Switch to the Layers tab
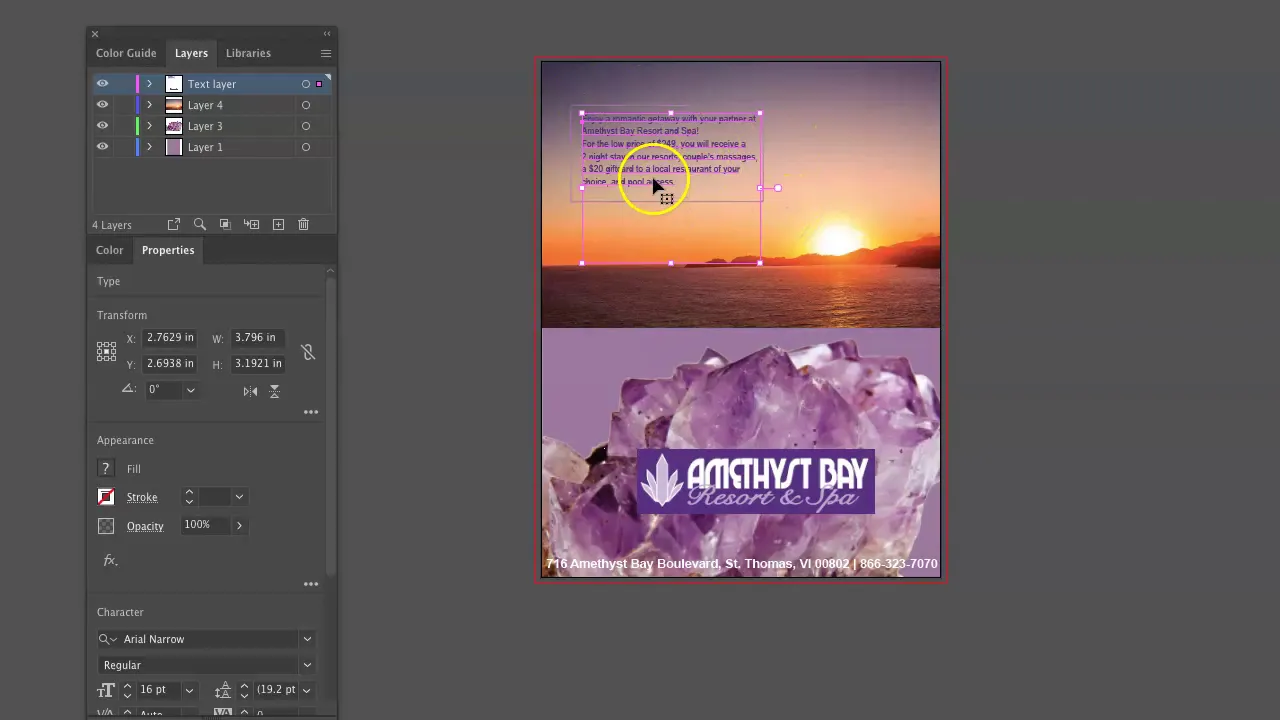1280x720 pixels. [x=191, y=53]
